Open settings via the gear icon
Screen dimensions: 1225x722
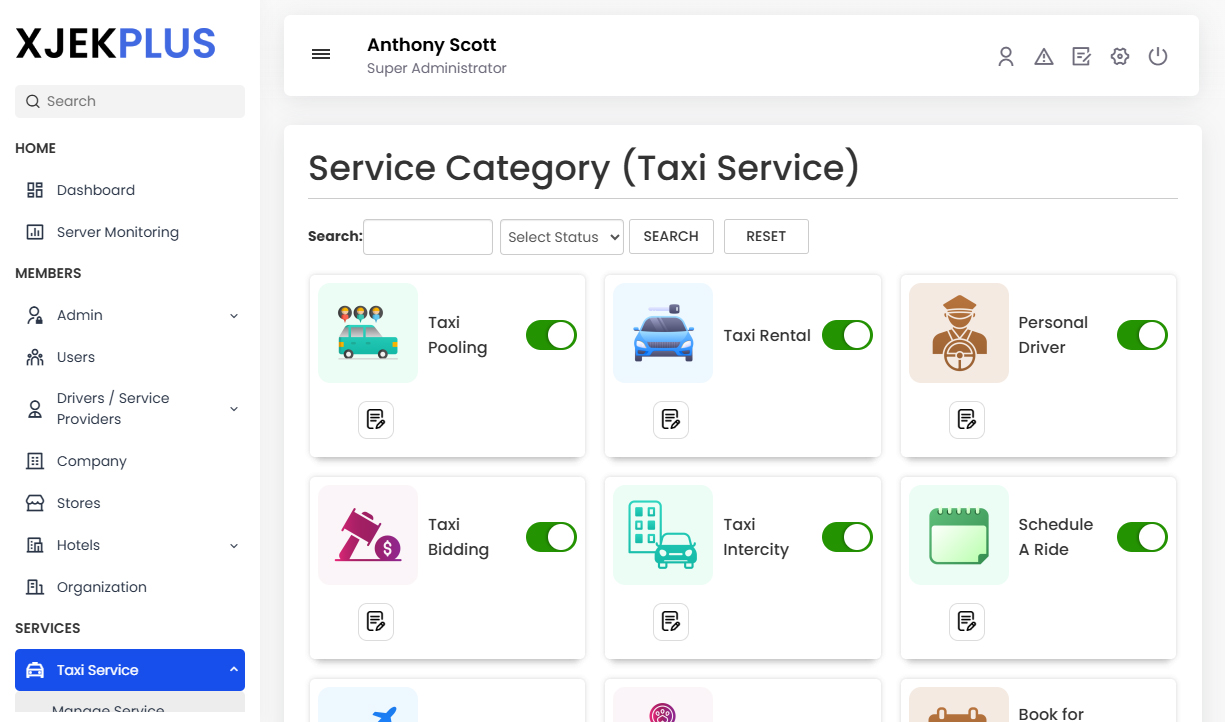click(x=1120, y=56)
